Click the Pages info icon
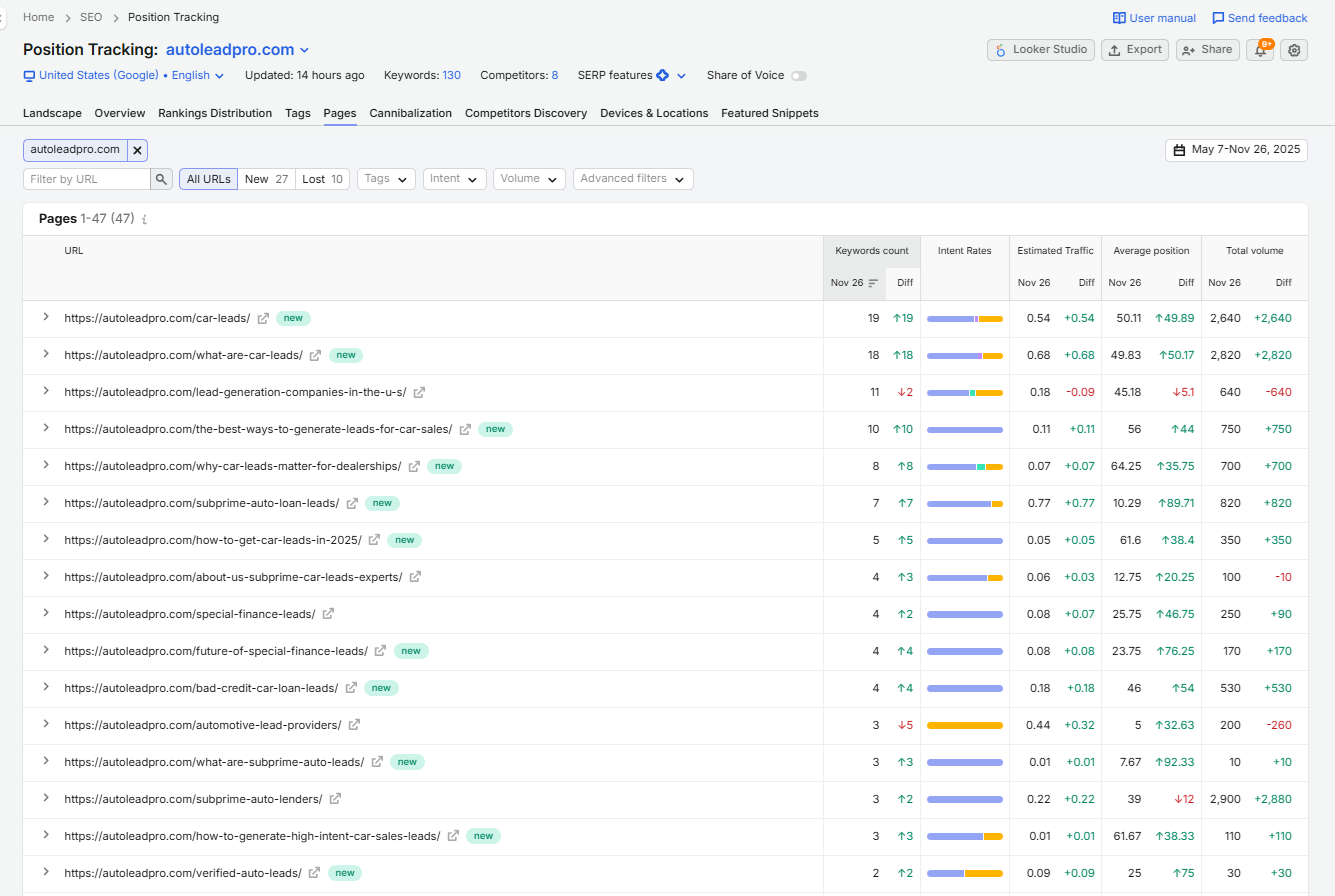 [144, 219]
